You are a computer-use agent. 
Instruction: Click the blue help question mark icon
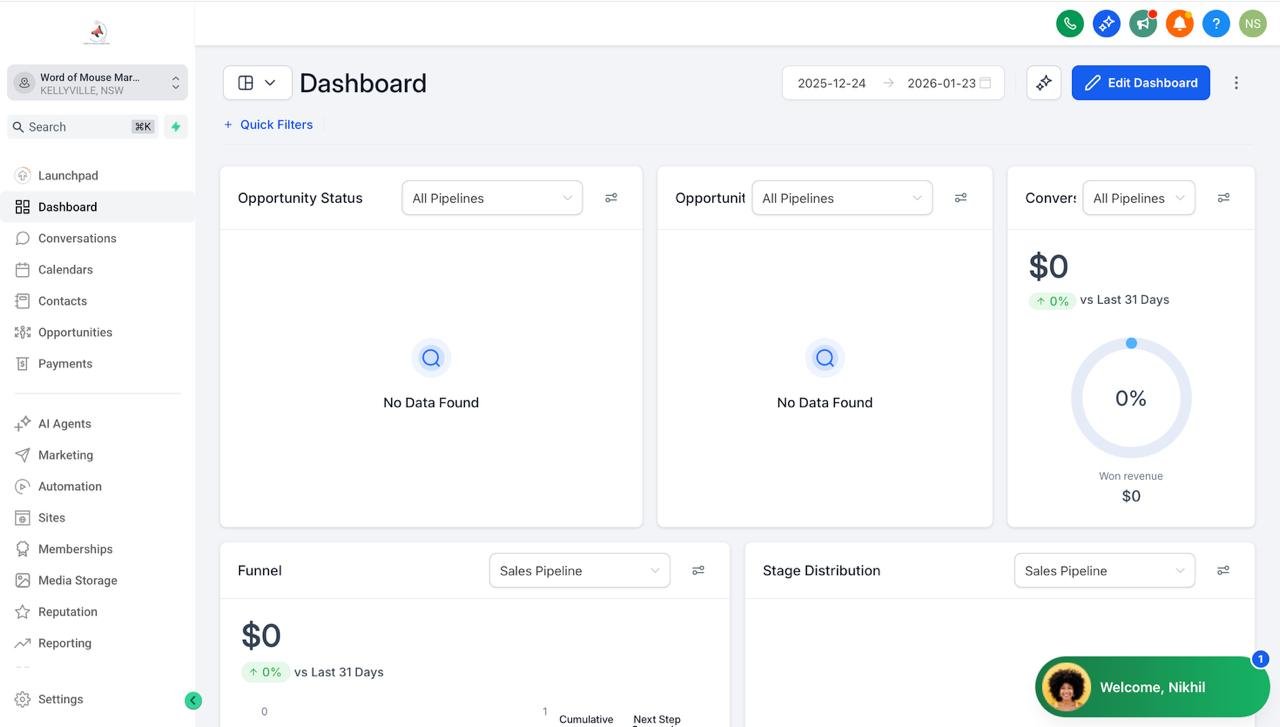(1216, 24)
